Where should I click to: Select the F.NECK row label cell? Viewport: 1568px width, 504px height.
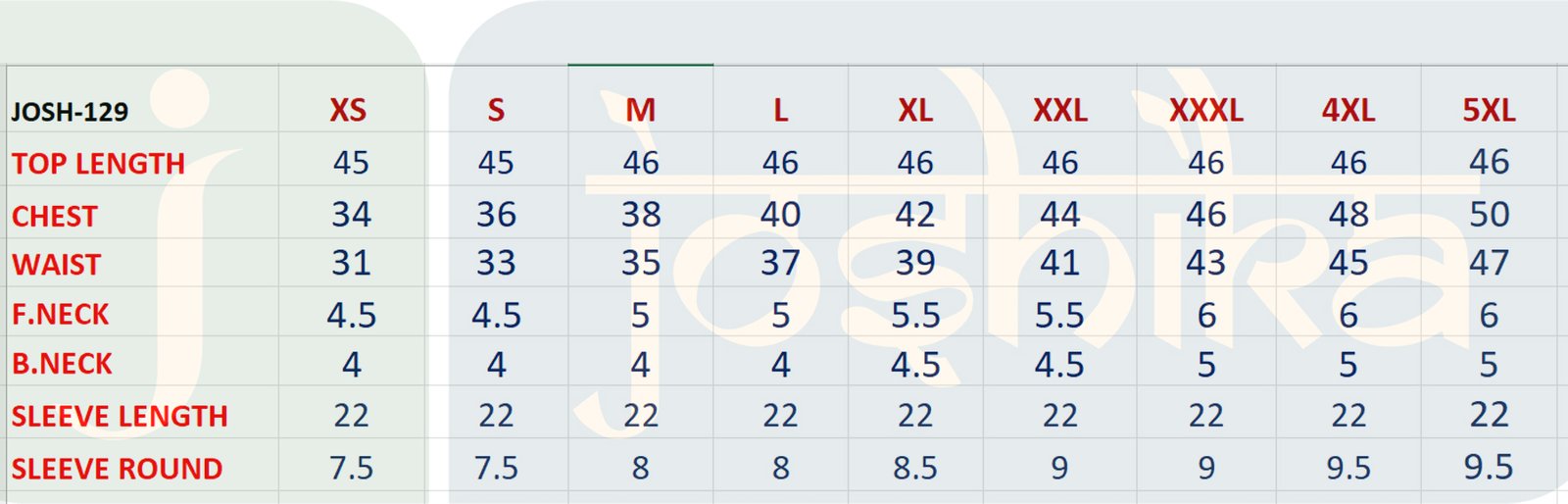pos(60,315)
